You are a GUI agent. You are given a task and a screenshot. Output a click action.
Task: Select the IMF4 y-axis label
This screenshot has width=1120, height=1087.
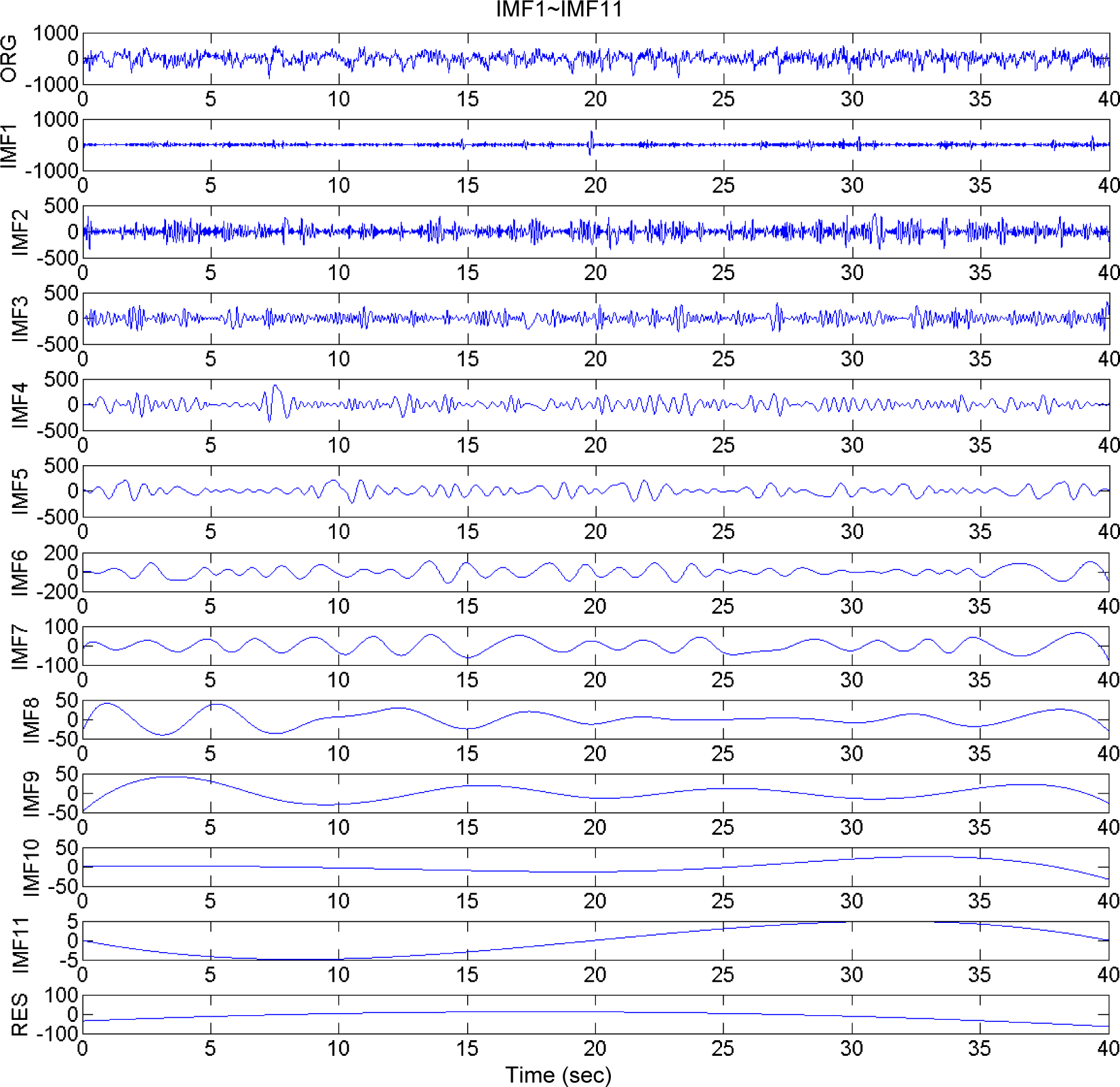[20, 405]
